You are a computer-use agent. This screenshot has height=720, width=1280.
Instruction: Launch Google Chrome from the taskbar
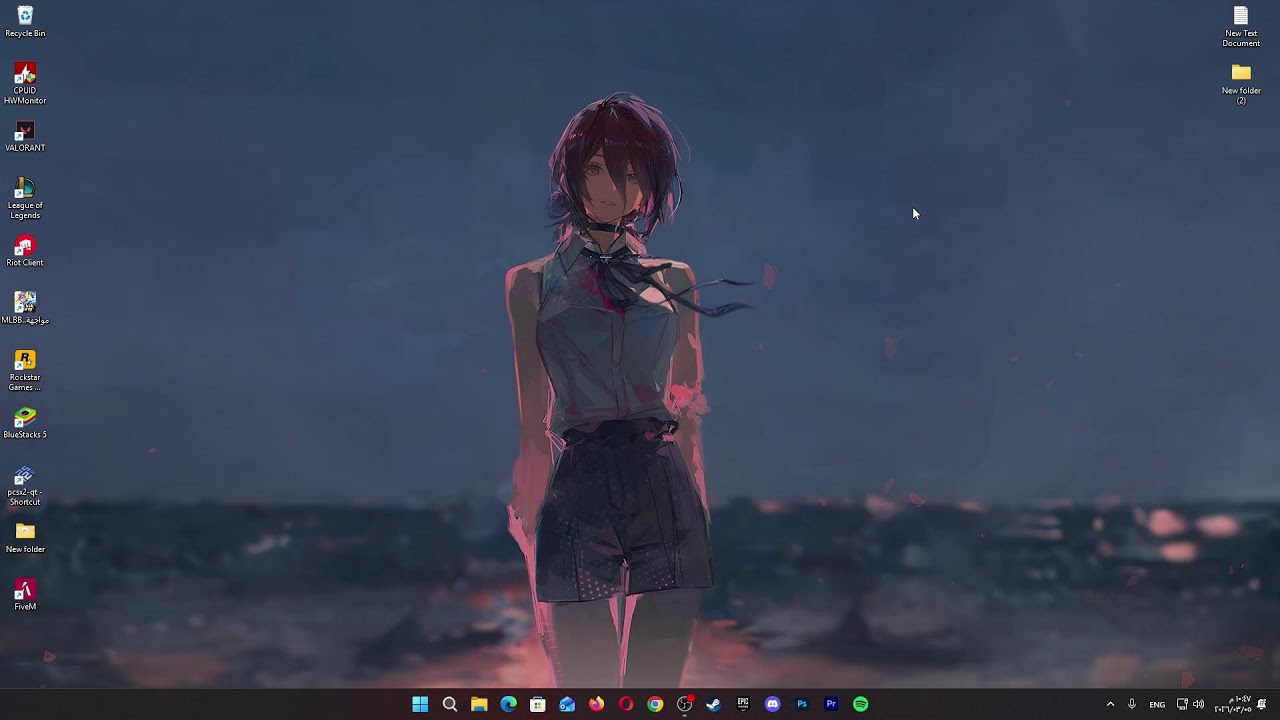(x=655, y=704)
